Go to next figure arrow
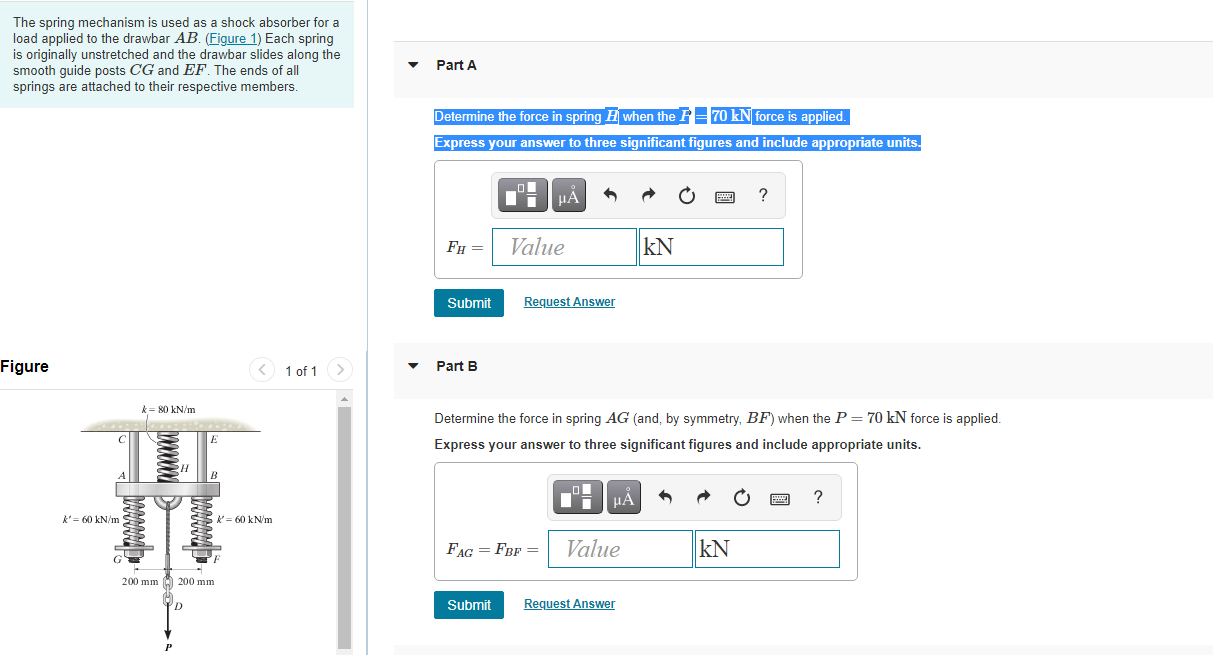 [x=340, y=370]
